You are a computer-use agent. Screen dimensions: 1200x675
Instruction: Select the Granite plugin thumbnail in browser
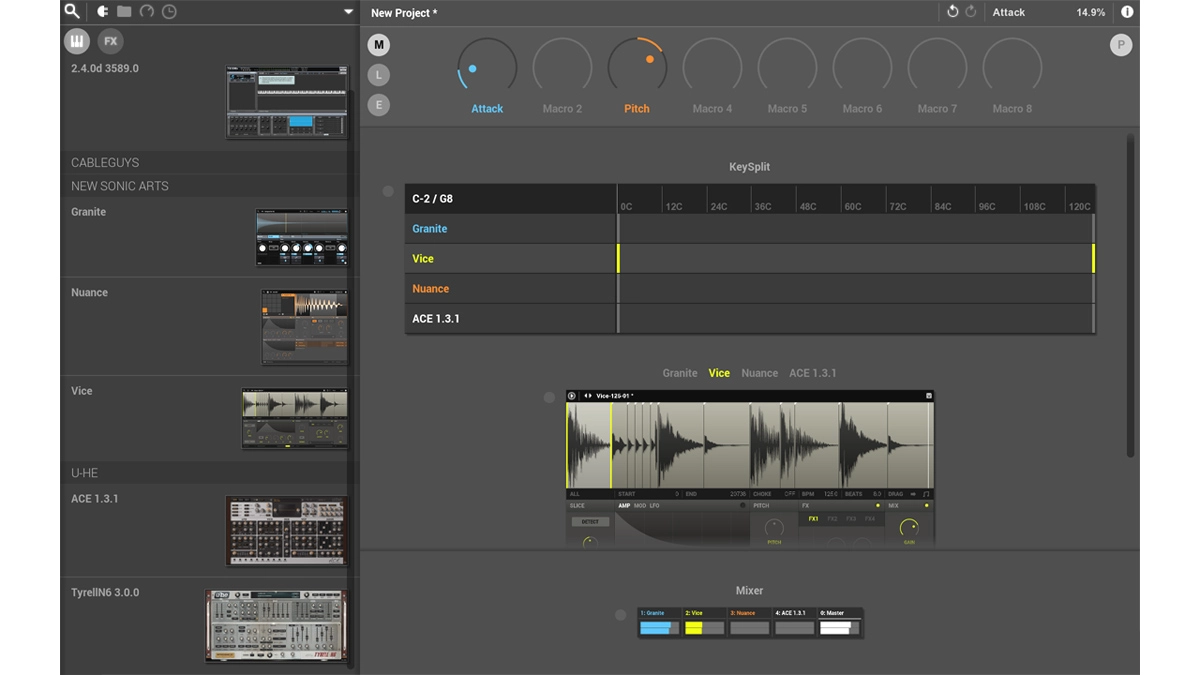click(x=301, y=238)
